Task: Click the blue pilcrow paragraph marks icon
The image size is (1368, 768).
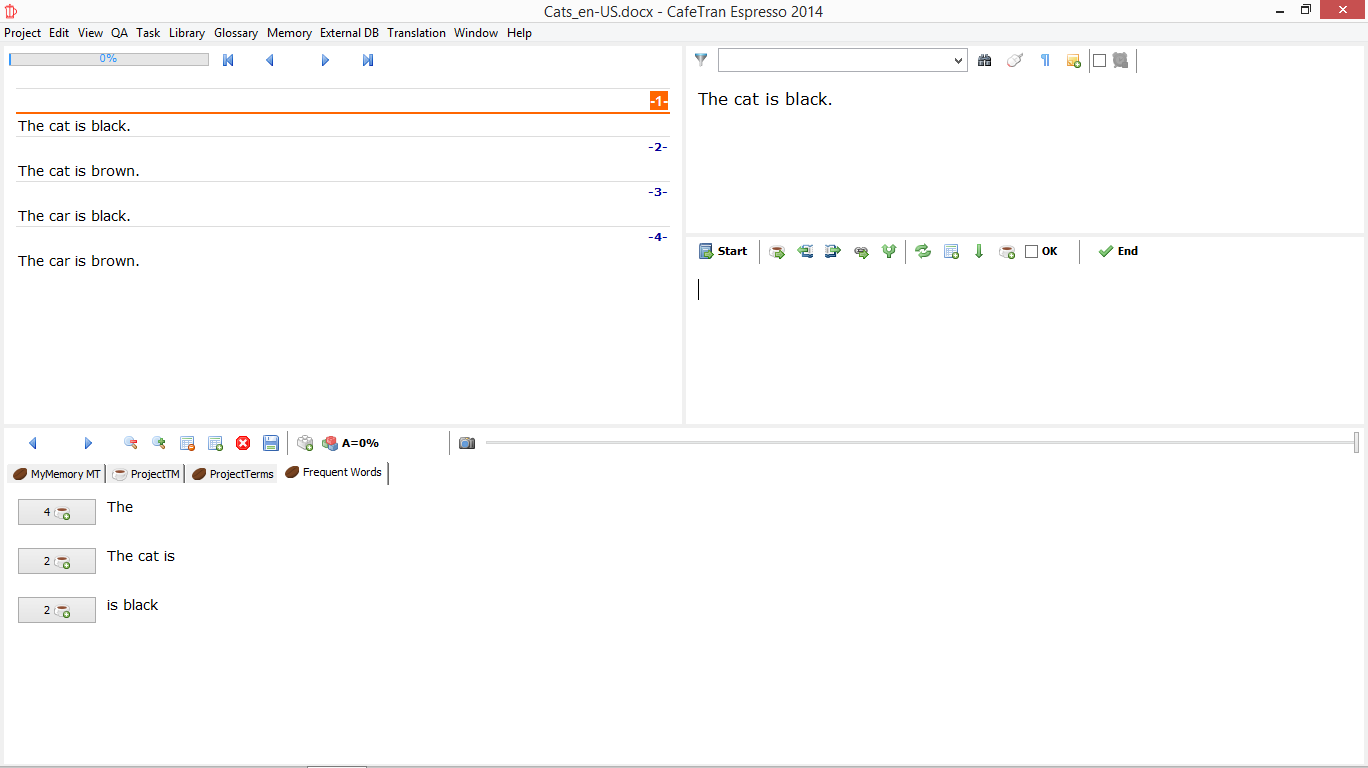Action: pos(1045,61)
